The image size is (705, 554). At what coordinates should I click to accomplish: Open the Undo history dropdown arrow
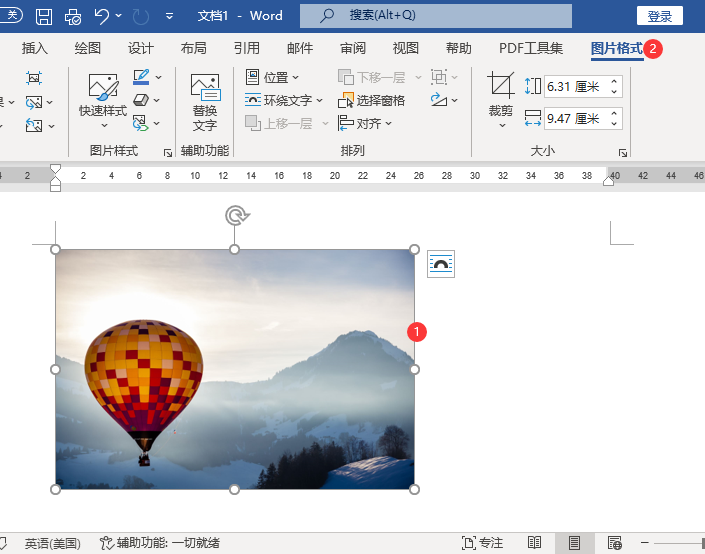[x=119, y=16]
